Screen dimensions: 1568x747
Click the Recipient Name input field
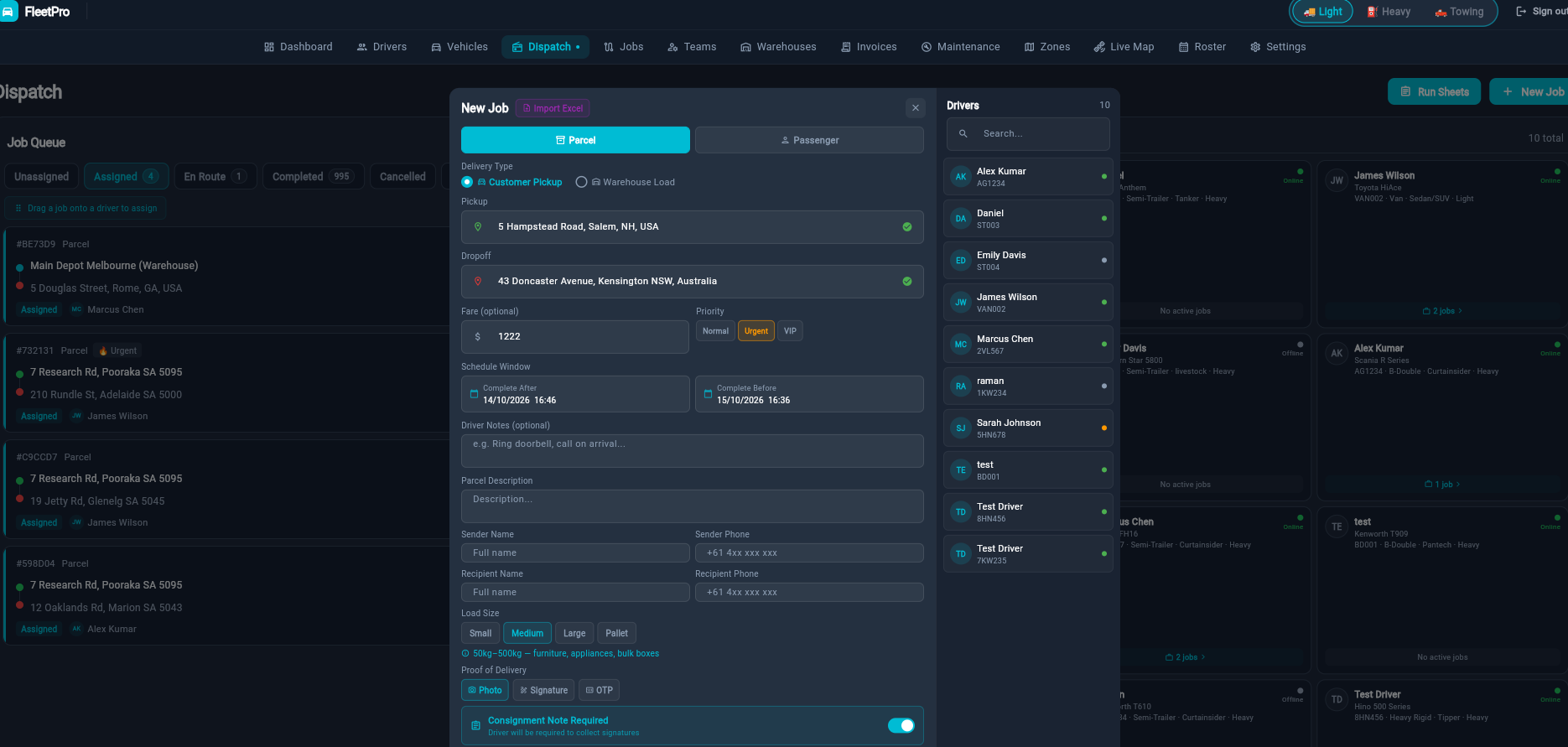(575, 593)
